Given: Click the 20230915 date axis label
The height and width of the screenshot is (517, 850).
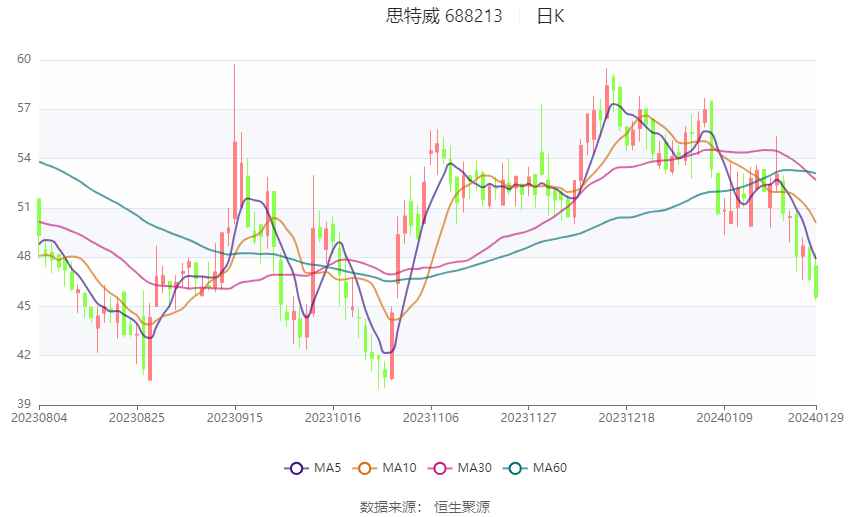Looking at the screenshot, I should (x=235, y=418).
